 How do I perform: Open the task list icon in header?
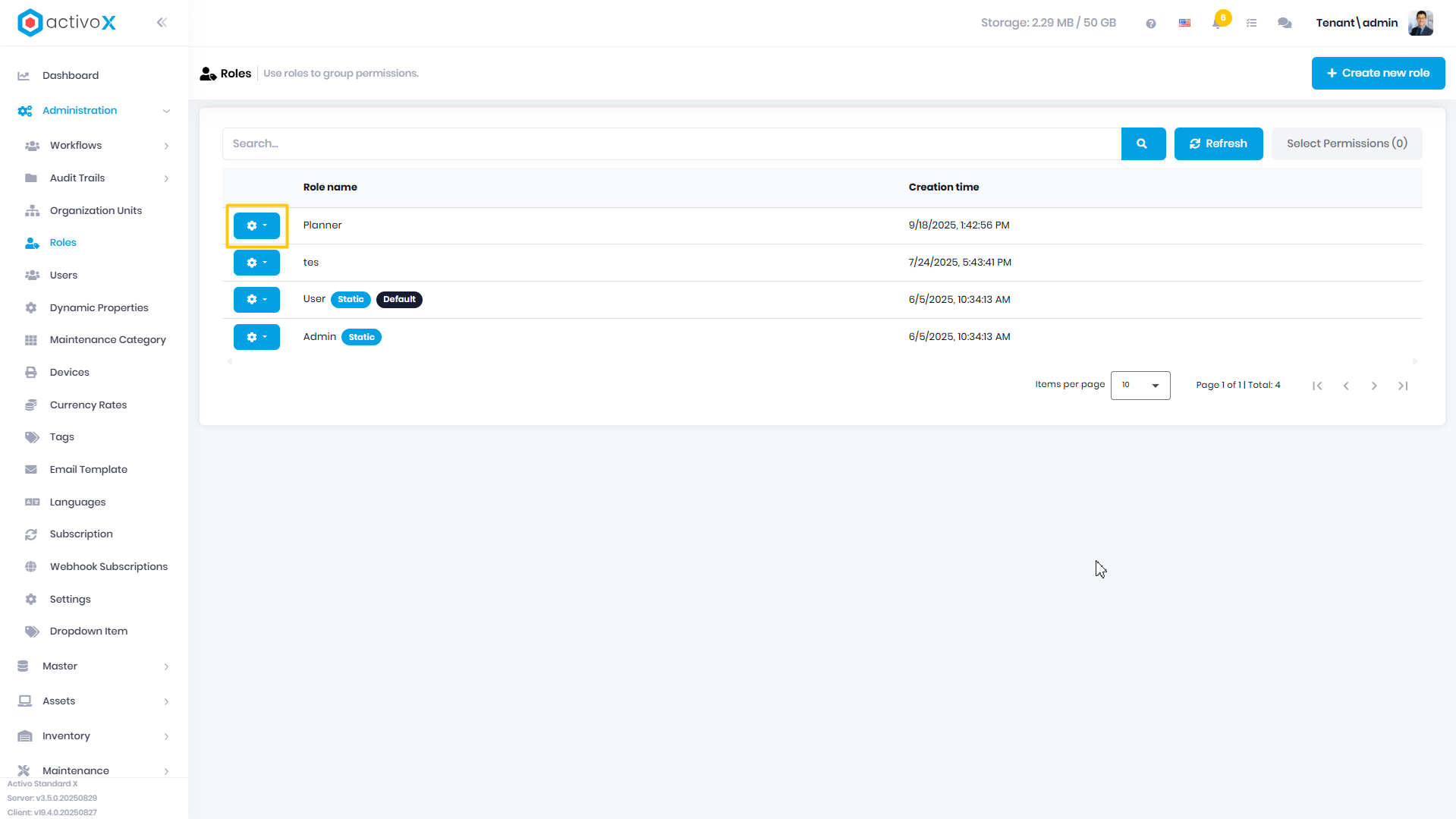click(x=1252, y=24)
